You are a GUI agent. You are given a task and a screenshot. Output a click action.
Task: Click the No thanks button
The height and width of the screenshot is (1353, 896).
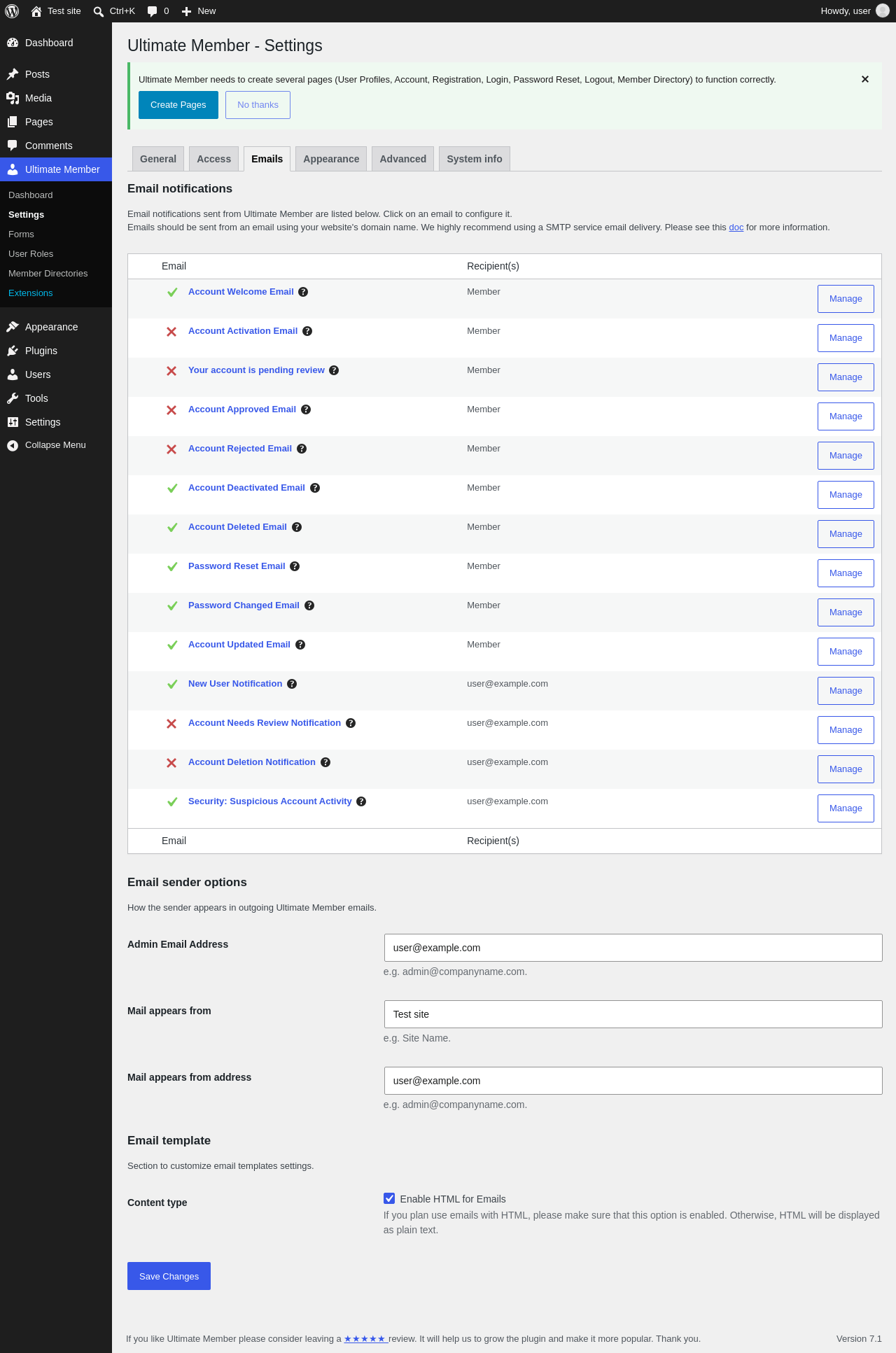(x=258, y=105)
